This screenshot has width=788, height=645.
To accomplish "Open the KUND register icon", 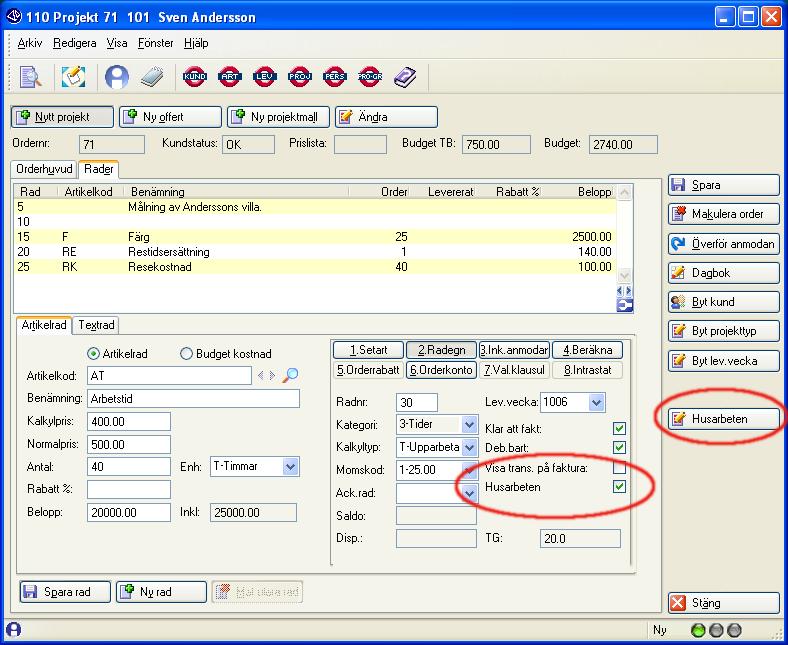I will pos(194,77).
